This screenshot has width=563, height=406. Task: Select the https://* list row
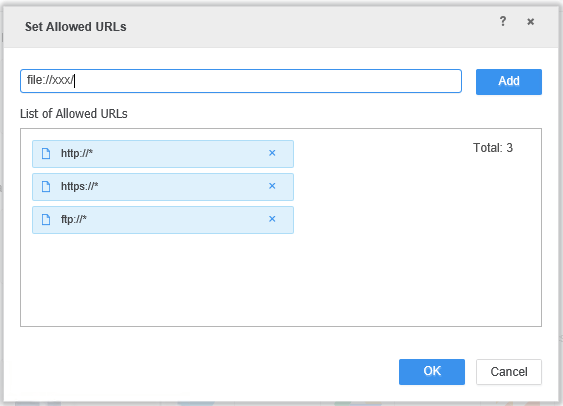[x=163, y=187]
